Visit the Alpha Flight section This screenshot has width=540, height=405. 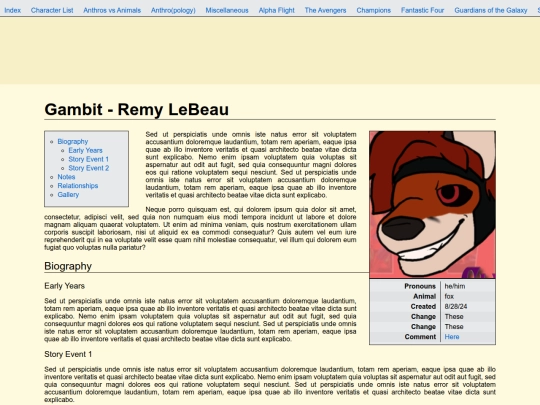click(277, 10)
